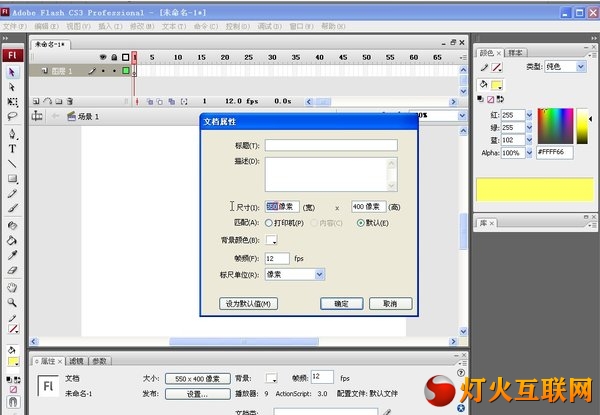600x415 pixels.
Task: Open the Alpha value dropdown arrow
Action: point(529,153)
